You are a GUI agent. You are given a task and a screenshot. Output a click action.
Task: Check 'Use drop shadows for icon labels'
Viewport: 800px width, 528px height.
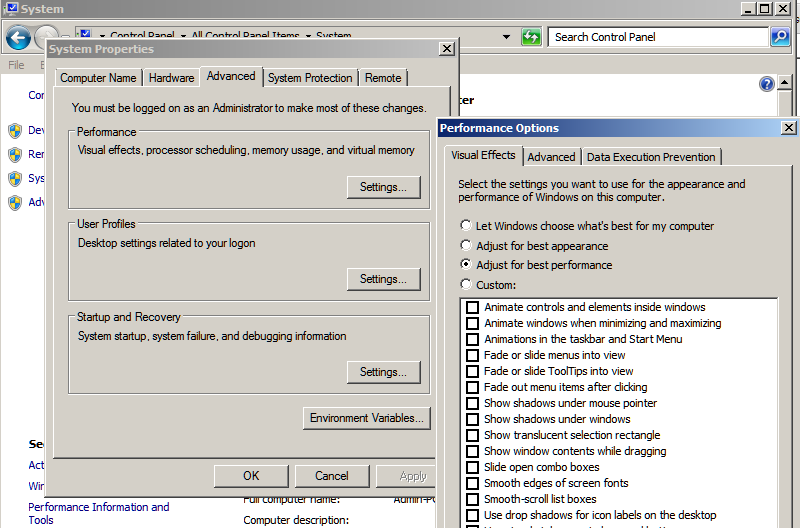[472, 515]
